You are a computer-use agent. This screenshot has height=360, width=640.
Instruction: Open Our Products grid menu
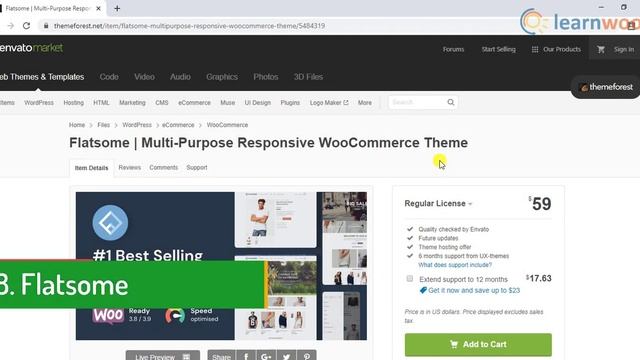(556, 49)
